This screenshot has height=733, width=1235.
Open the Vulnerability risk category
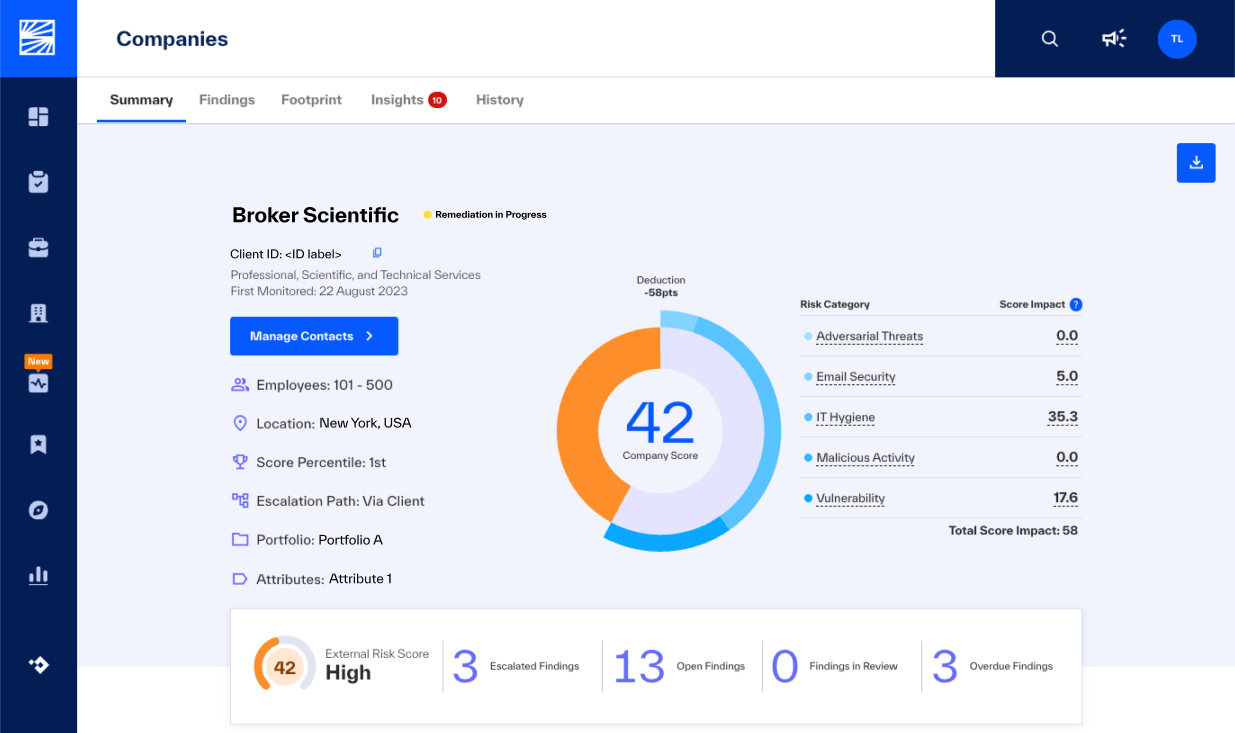click(851, 499)
